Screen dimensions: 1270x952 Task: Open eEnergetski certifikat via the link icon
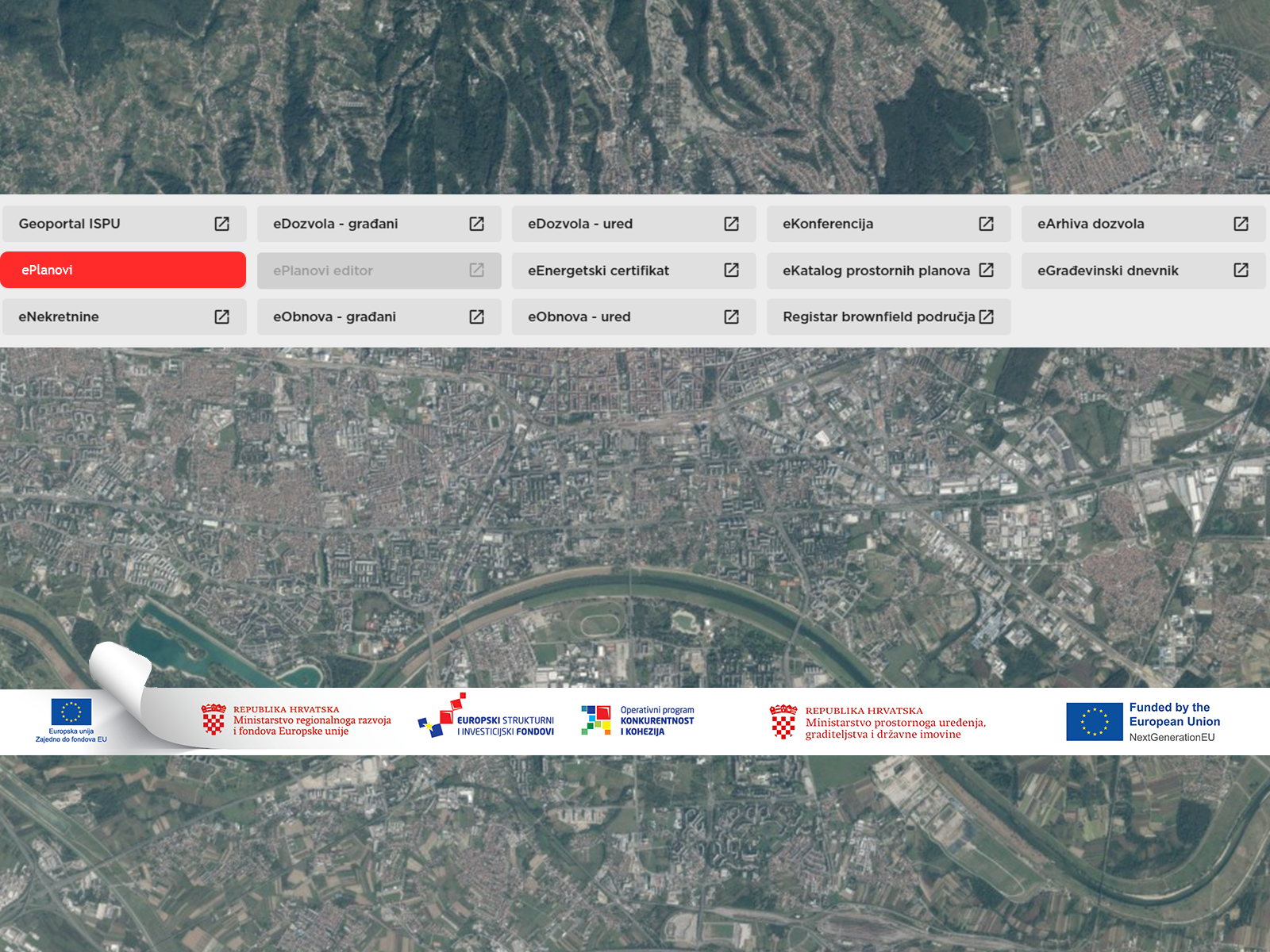point(731,270)
